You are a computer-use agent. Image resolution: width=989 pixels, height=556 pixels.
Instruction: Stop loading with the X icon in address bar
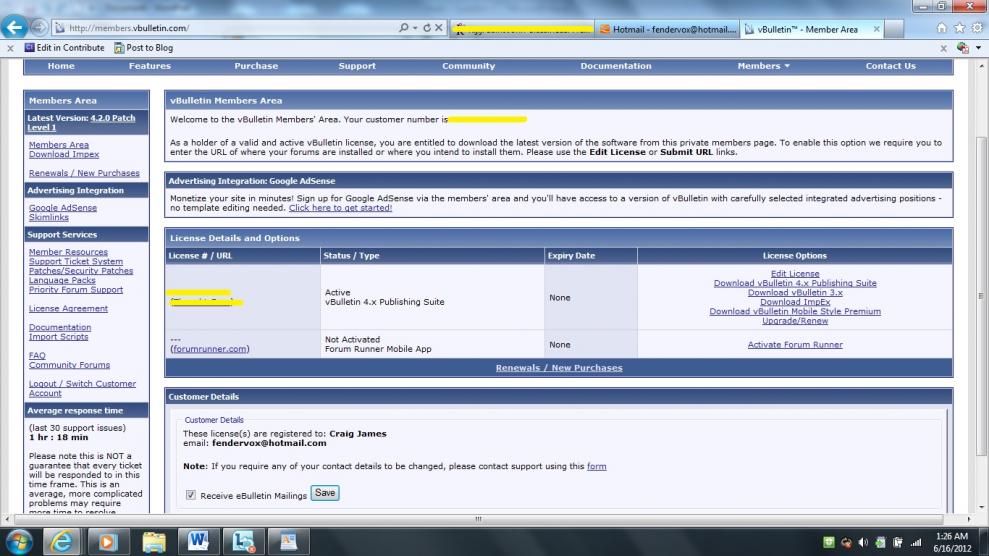(439, 28)
